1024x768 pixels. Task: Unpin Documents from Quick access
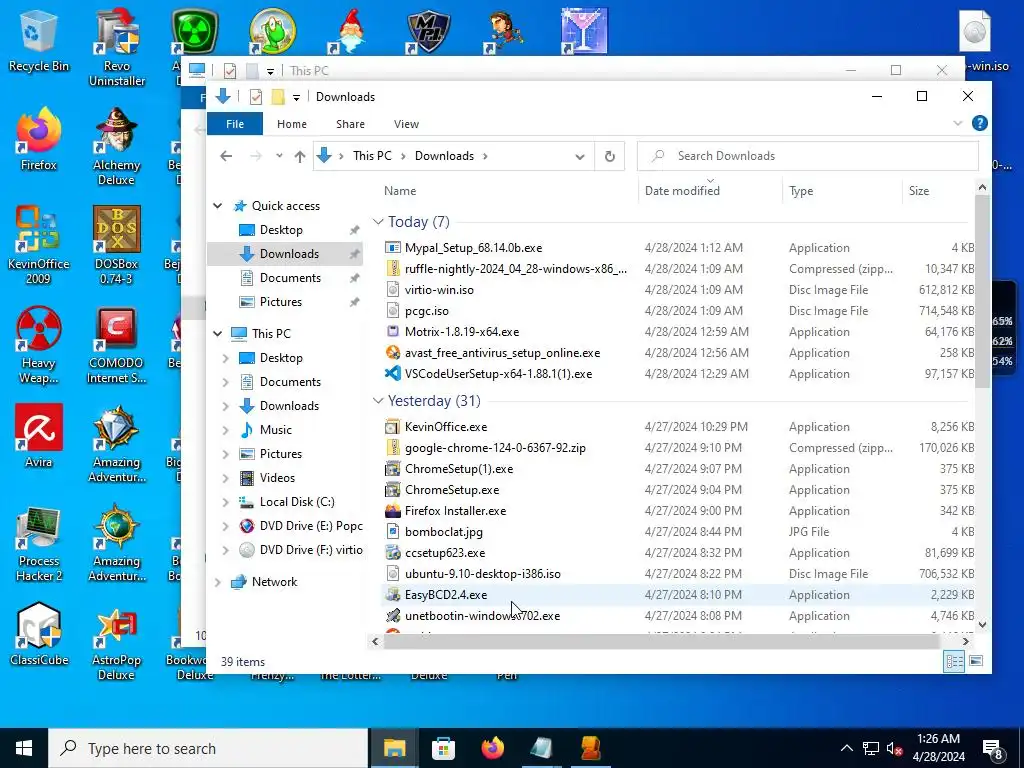pyautogui.click(x=355, y=278)
